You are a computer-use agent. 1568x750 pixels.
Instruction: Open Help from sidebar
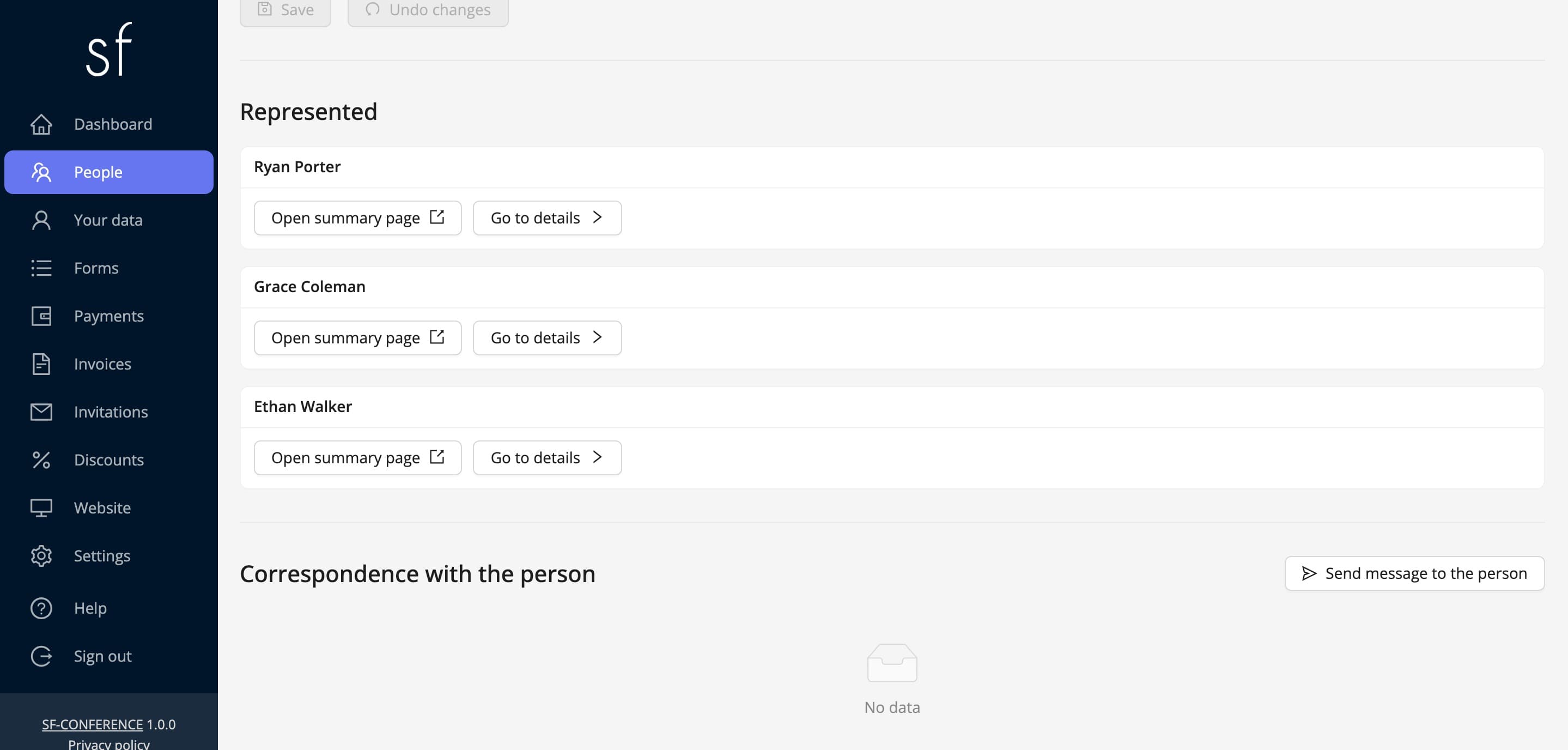[x=109, y=609]
